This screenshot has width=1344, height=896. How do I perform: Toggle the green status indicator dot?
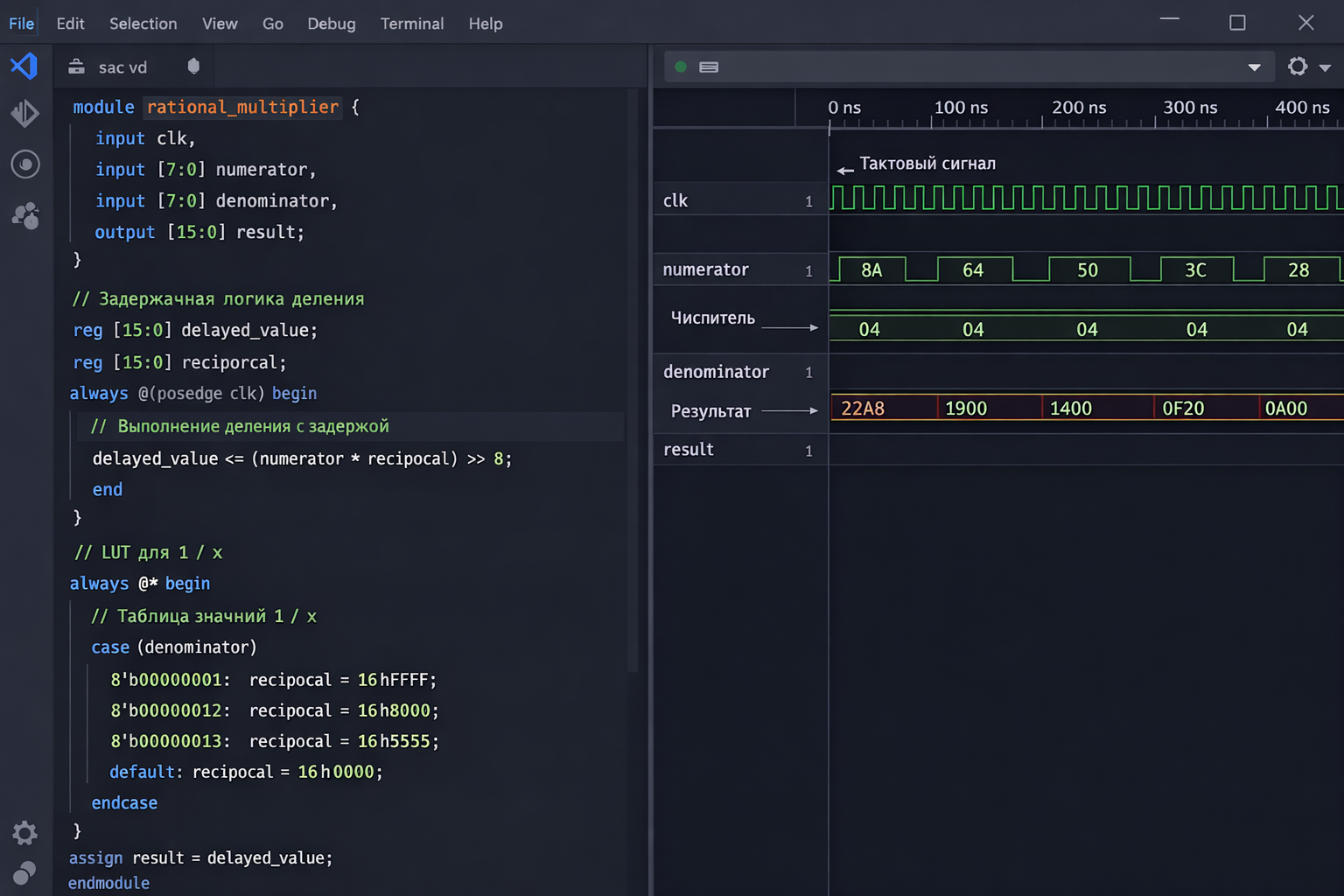(x=681, y=67)
